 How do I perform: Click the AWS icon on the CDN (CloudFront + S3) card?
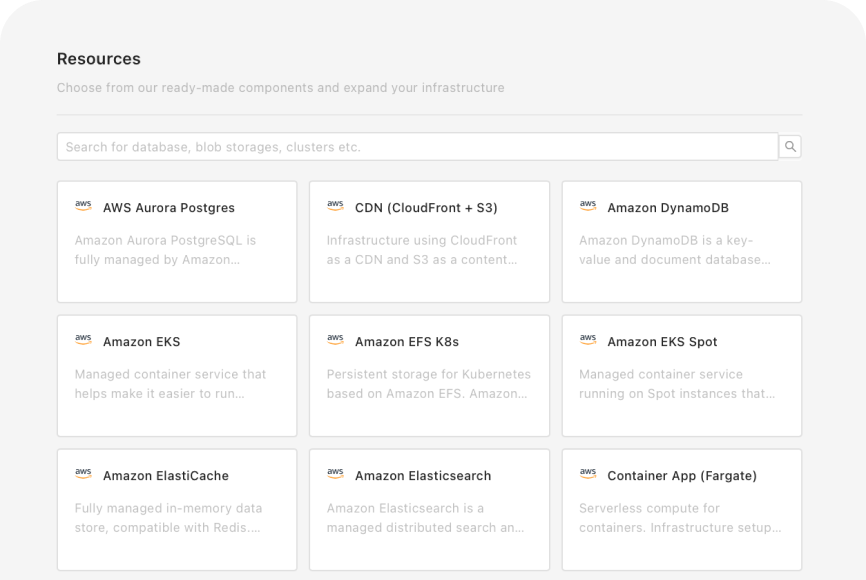336,206
